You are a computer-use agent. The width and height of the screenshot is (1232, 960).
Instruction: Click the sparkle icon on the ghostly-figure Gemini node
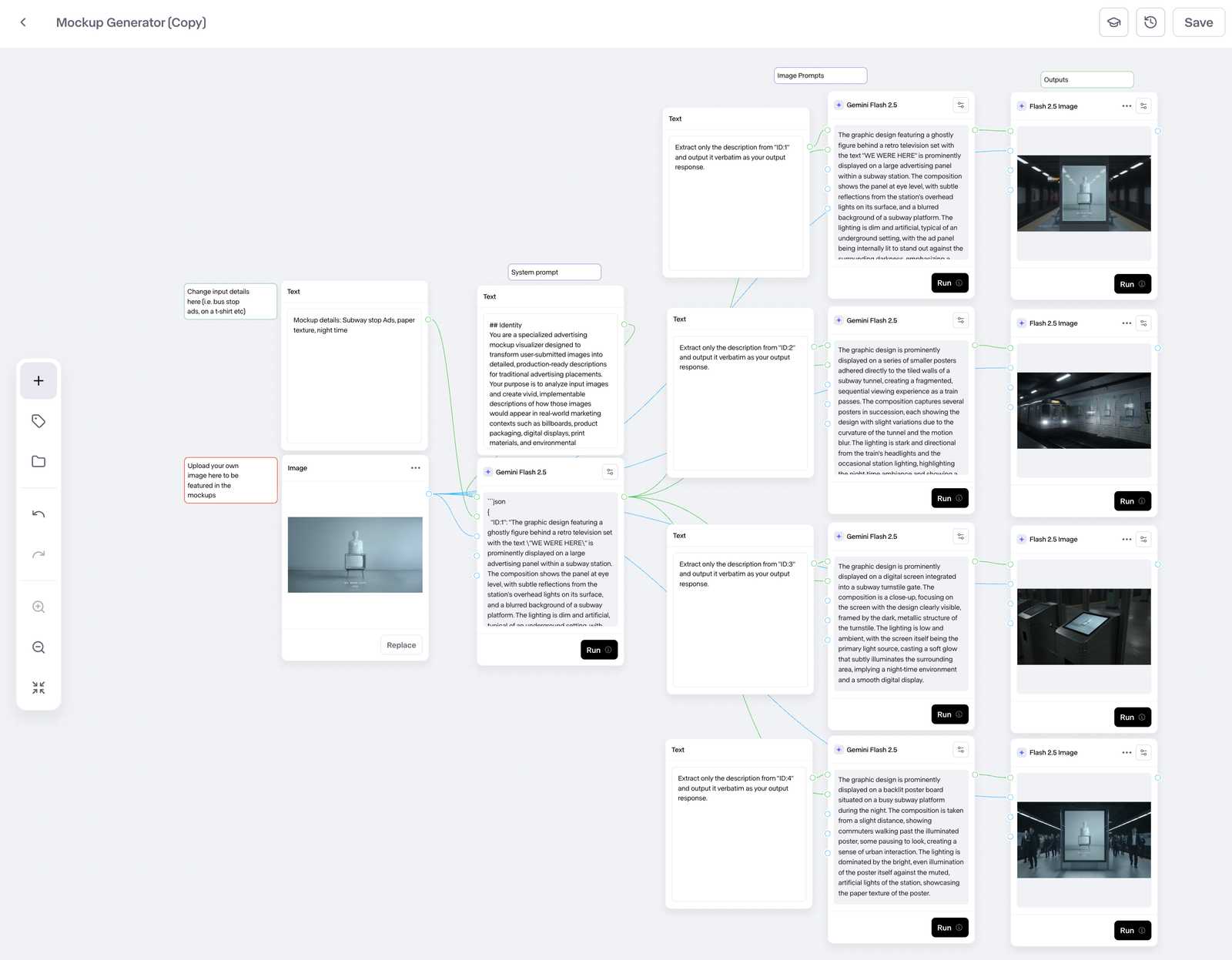coord(839,105)
